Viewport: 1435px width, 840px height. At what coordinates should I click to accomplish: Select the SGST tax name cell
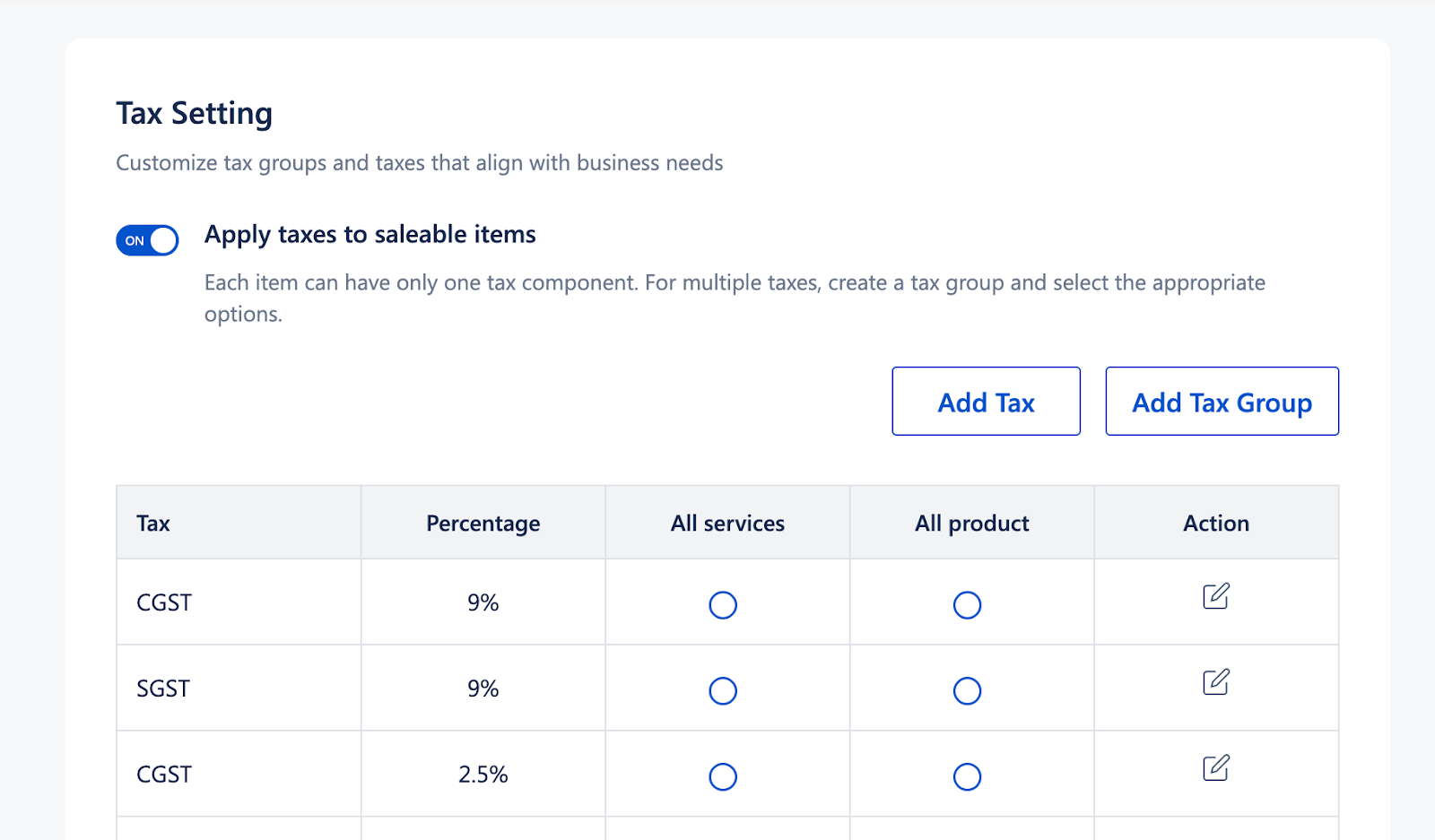coord(163,688)
